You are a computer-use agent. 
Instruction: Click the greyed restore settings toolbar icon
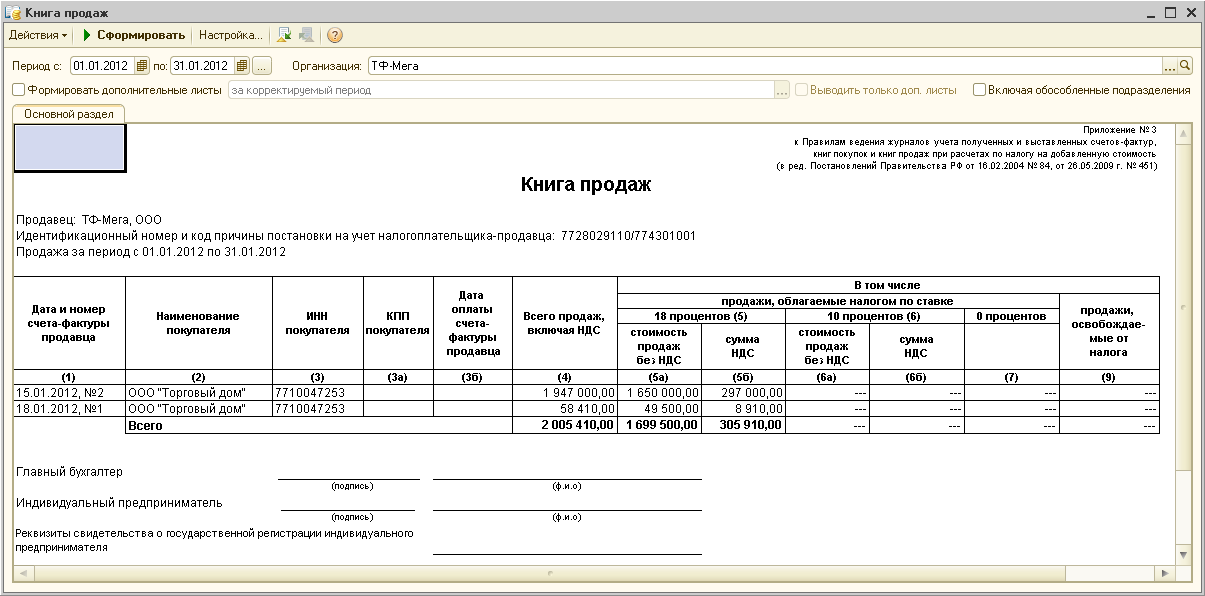(306, 35)
